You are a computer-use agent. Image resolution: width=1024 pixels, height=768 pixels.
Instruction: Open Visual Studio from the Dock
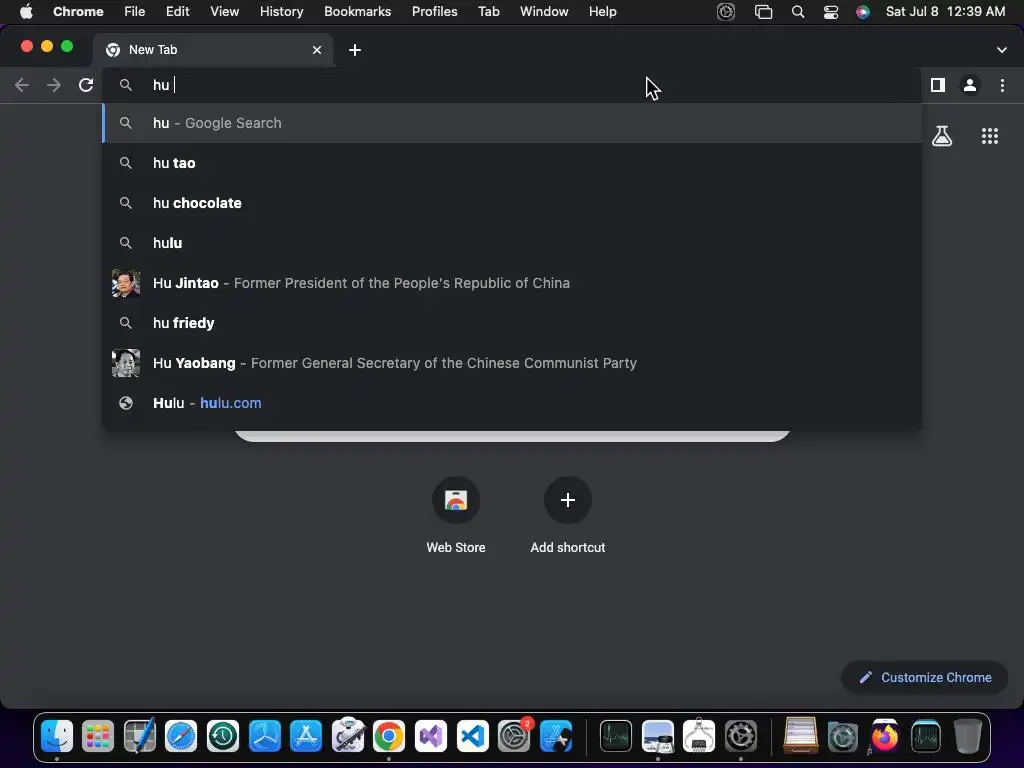pos(431,736)
